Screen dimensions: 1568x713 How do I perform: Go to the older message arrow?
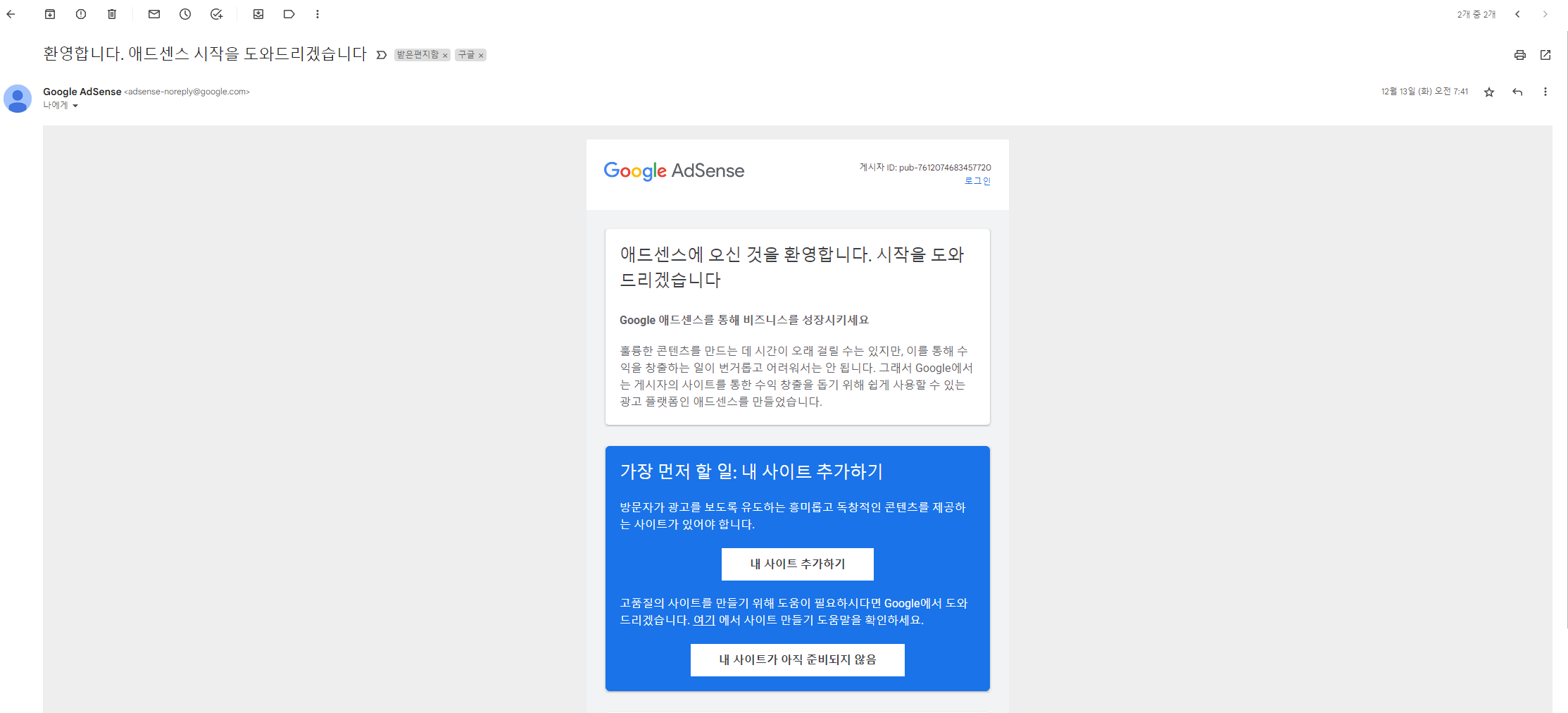[x=1545, y=14]
